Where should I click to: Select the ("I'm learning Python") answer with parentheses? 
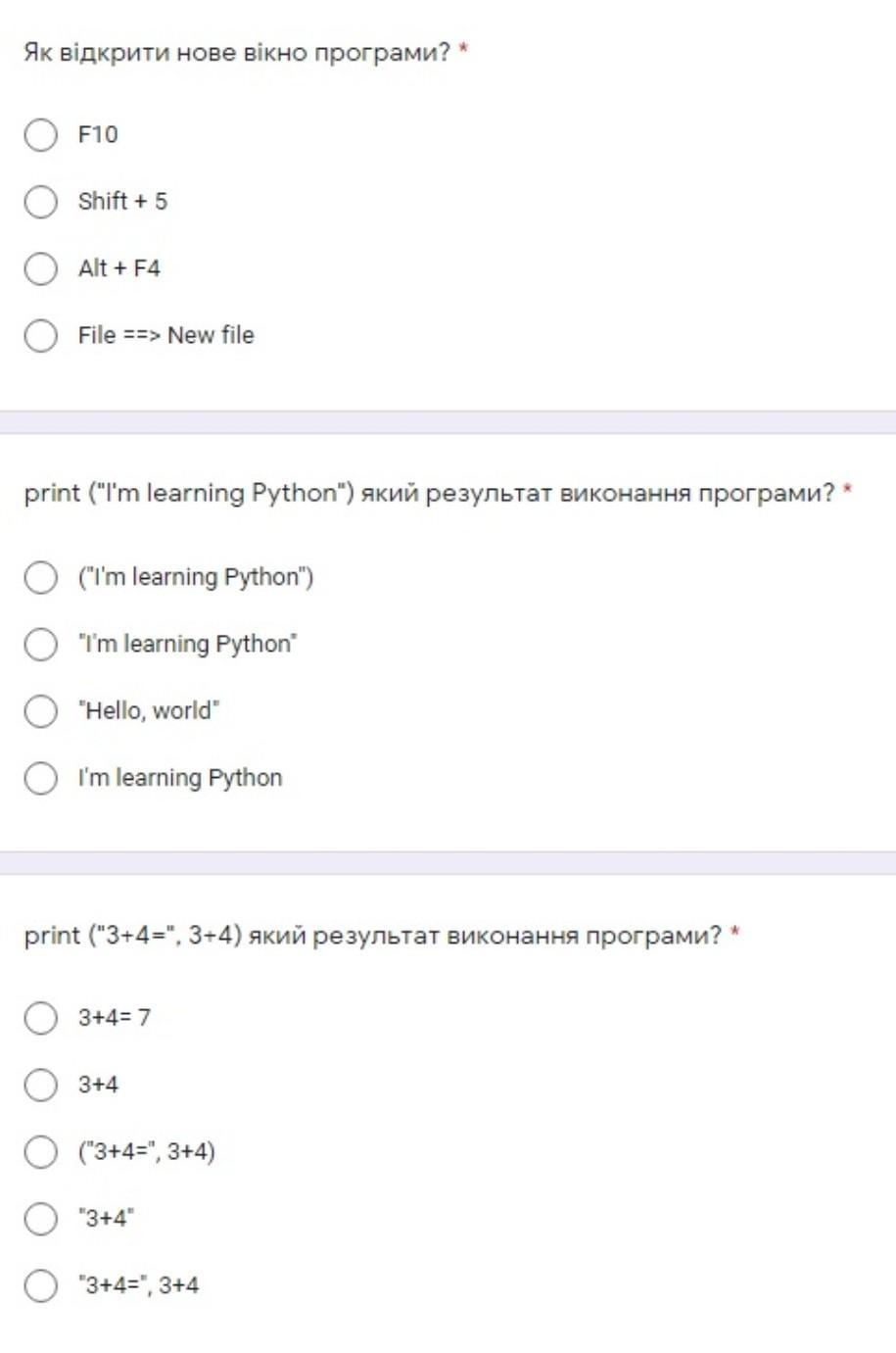pos(40,577)
